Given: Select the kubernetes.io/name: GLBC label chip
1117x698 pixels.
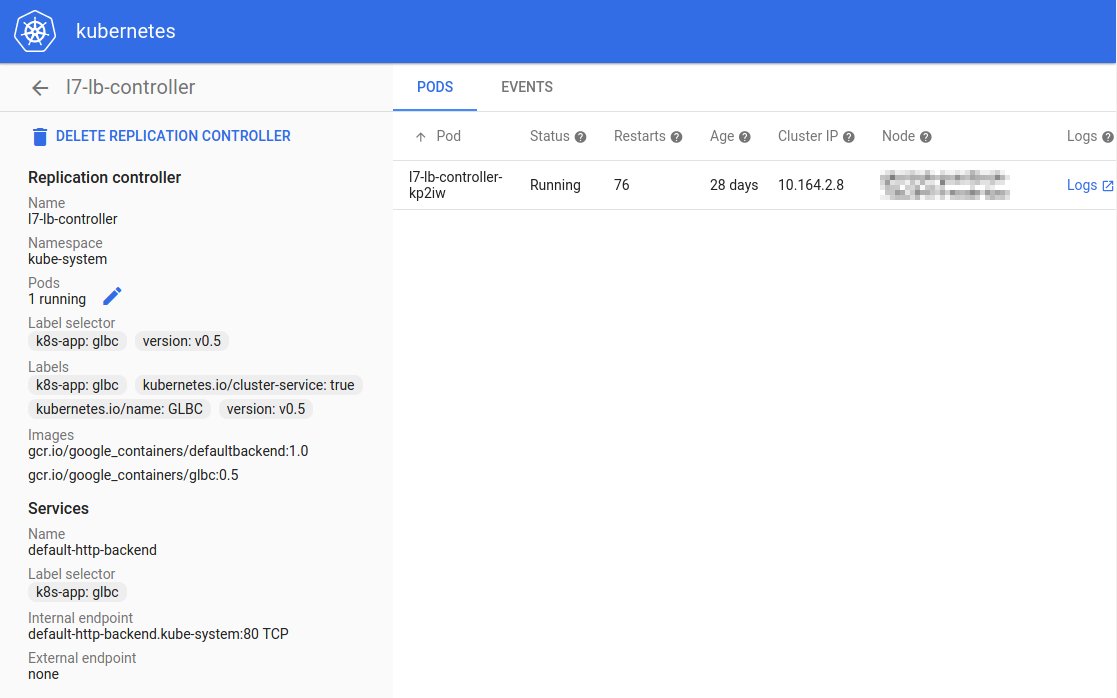Looking at the screenshot, I should coord(119,409).
